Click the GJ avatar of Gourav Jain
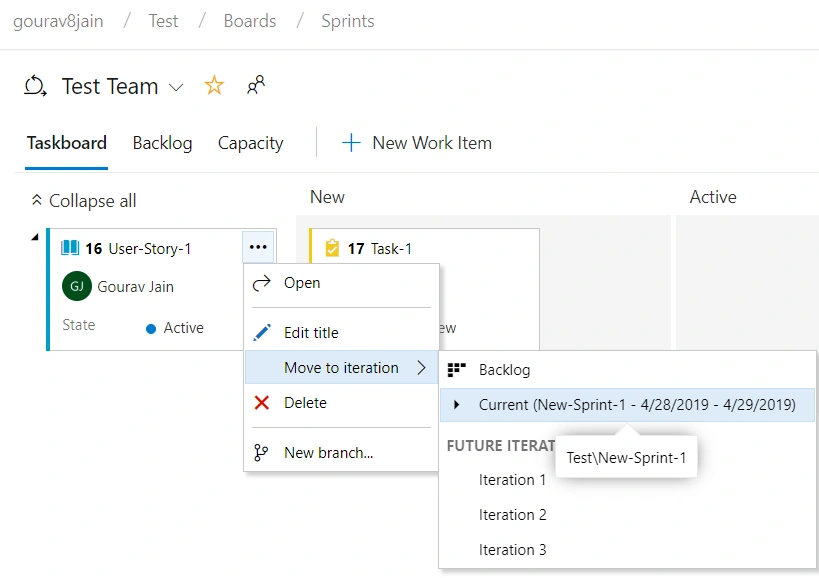This screenshot has width=819, height=578. (77, 286)
